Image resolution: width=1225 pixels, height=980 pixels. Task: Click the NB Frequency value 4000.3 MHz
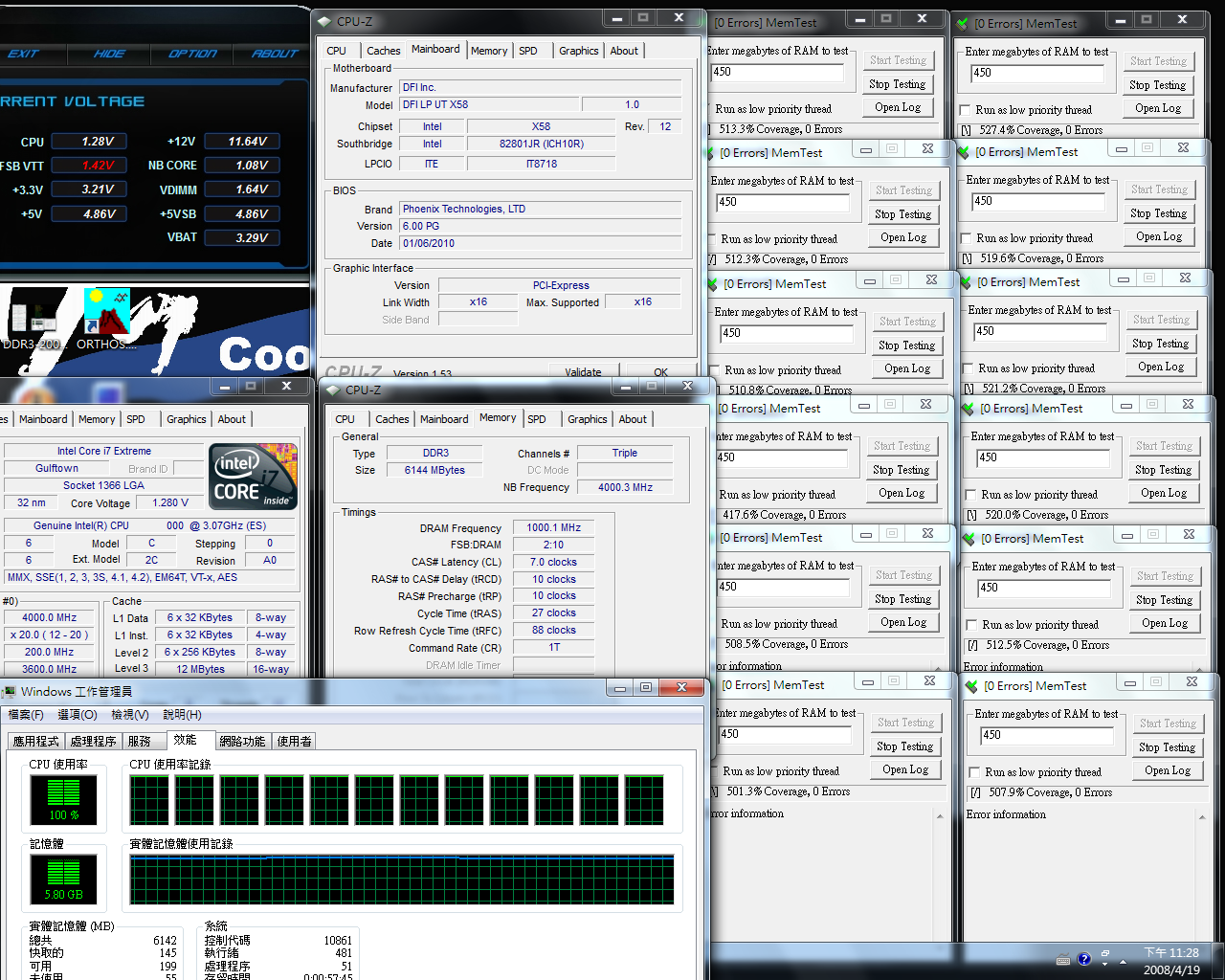[625, 487]
